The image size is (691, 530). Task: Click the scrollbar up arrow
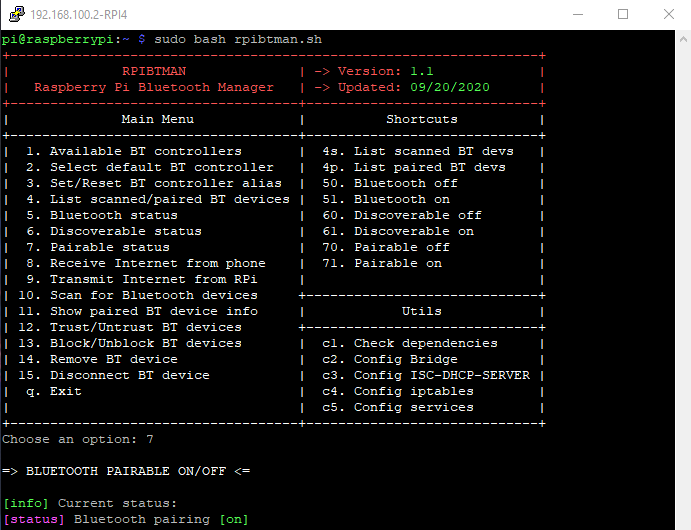(x=683, y=39)
